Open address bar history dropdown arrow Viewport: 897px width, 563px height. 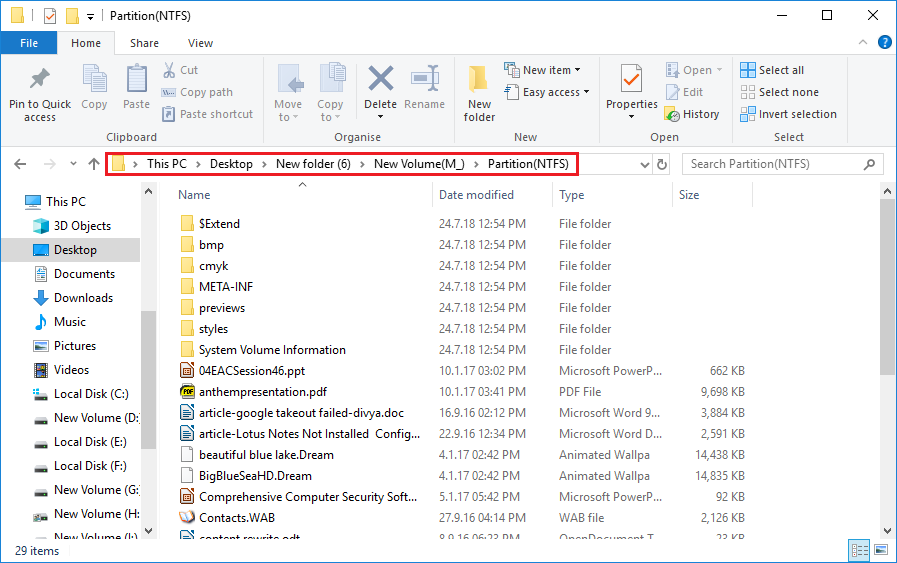click(x=645, y=165)
